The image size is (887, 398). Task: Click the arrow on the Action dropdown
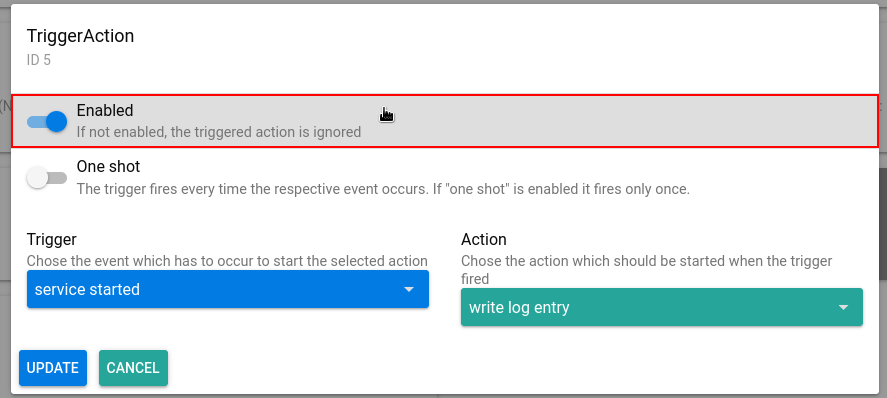point(843,308)
